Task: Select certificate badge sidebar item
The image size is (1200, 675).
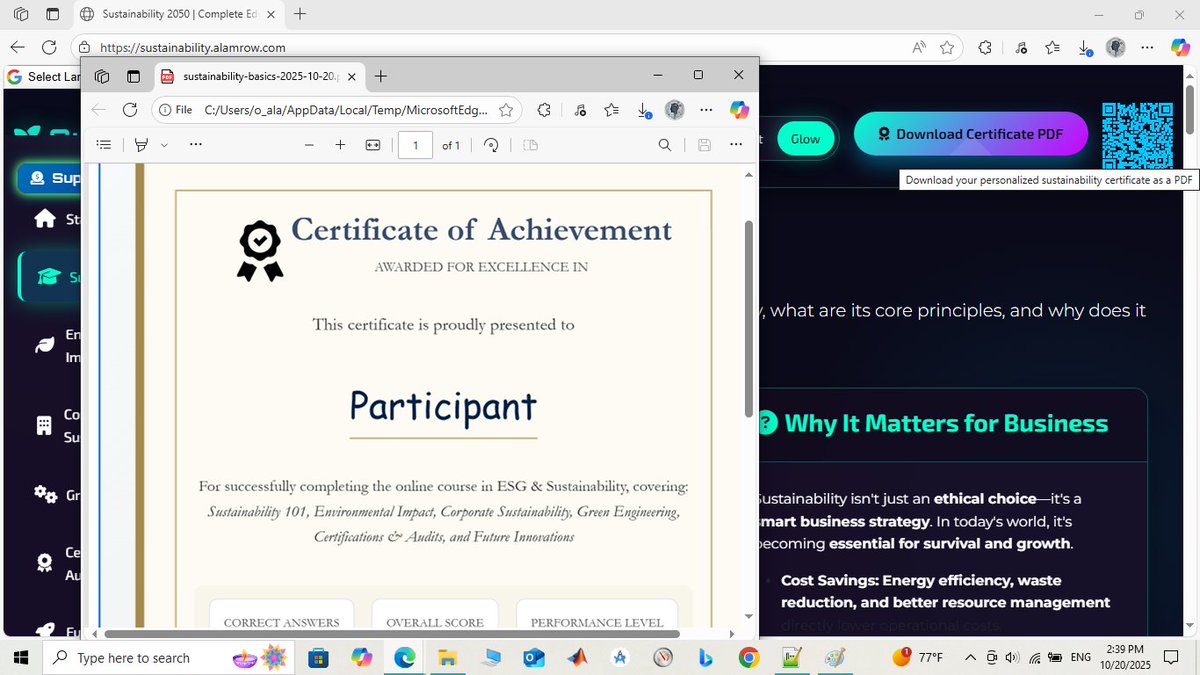Action: point(44,562)
